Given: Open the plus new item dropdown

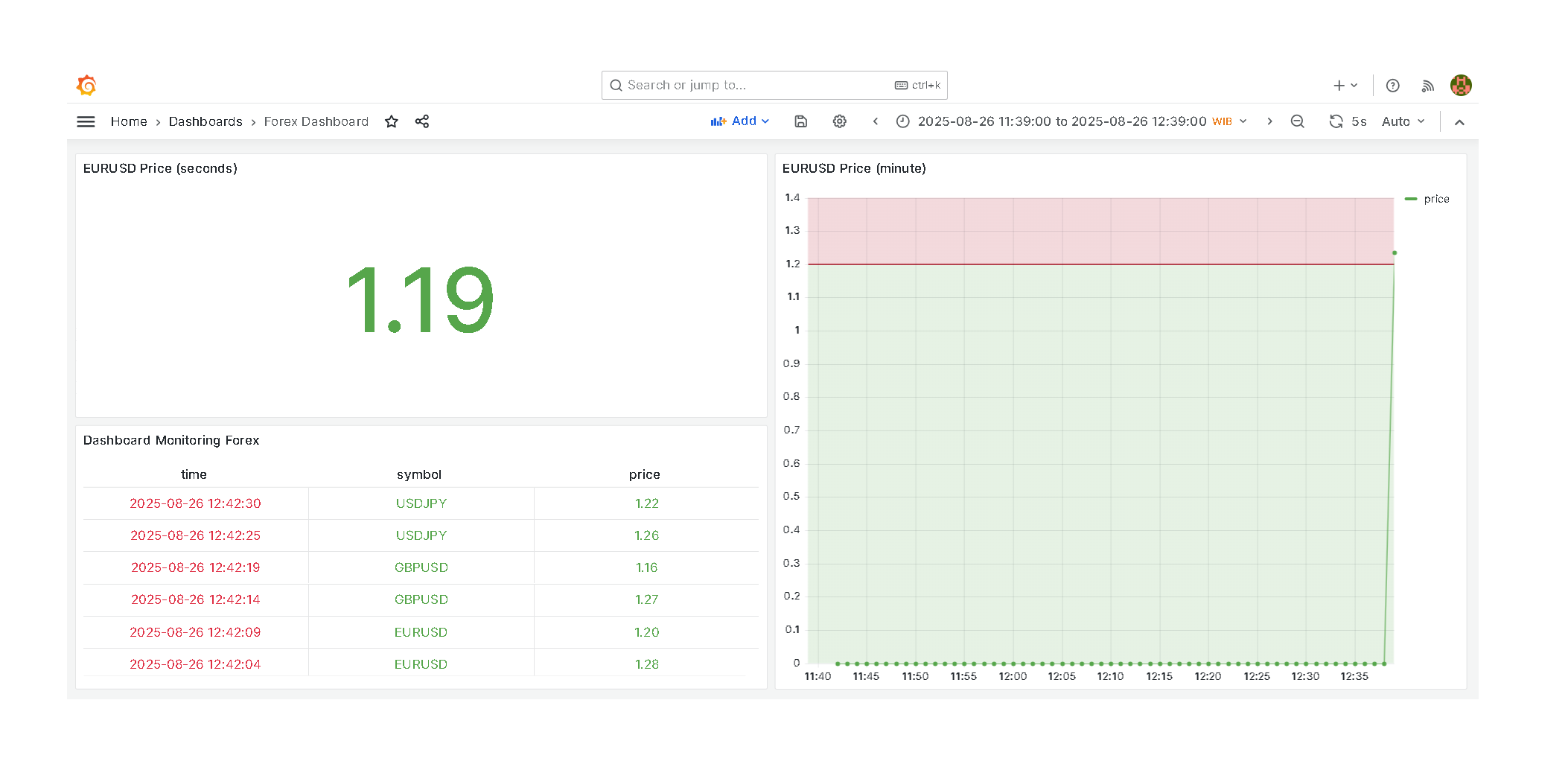Looking at the screenshot, I should [x=1345, y=86].
